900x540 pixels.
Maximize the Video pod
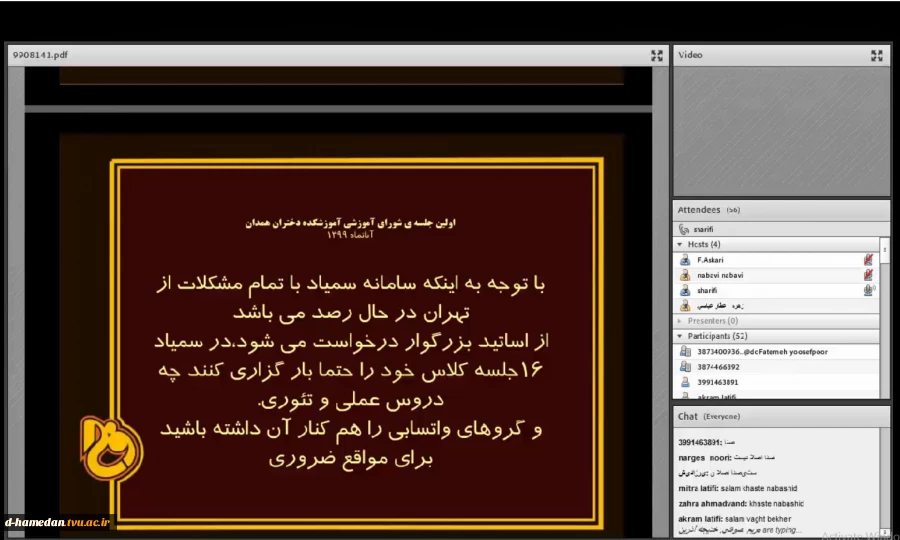pyautogui.click(x=876, y=55)
